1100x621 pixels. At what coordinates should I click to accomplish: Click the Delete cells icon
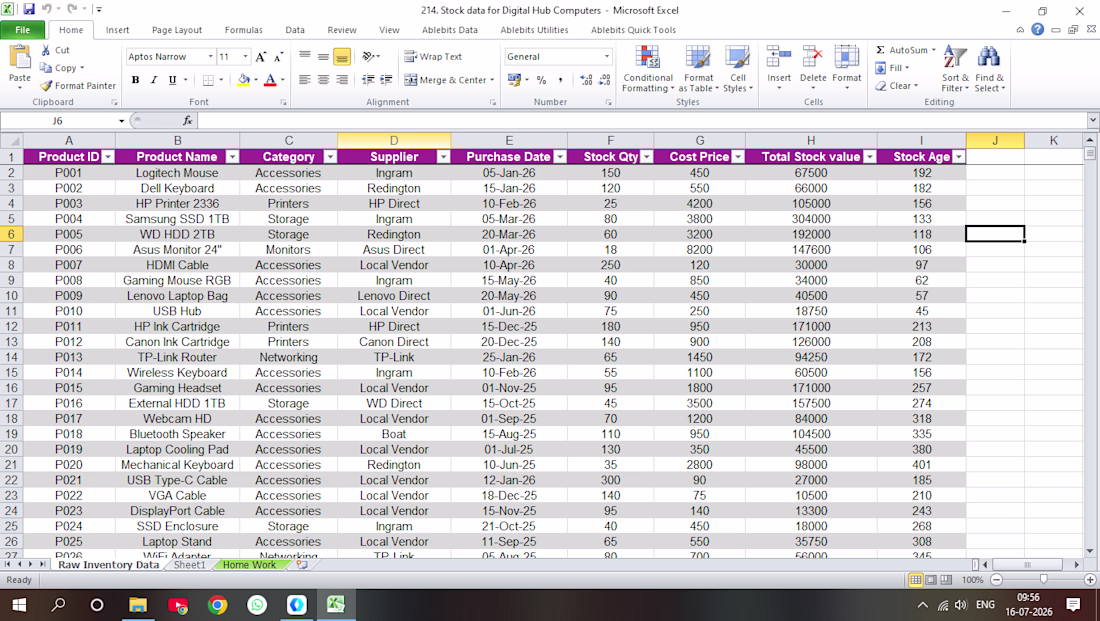coord(813,58)
